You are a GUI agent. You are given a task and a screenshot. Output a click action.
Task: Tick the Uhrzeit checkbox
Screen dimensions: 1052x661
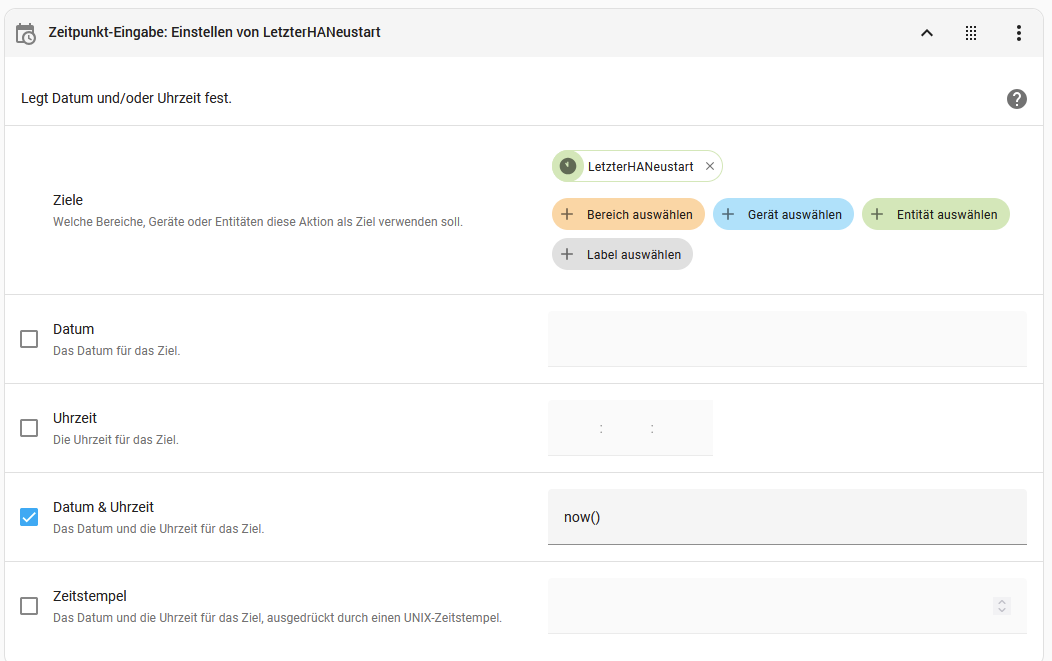click(29, 428)
